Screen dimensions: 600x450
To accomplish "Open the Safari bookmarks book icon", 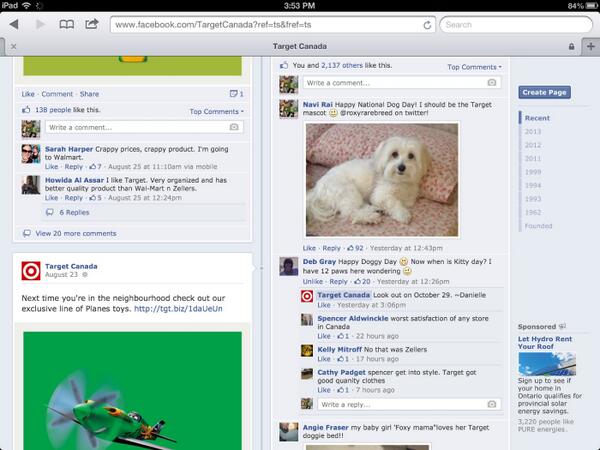I will pyautogui.click(x=67, y=24).
